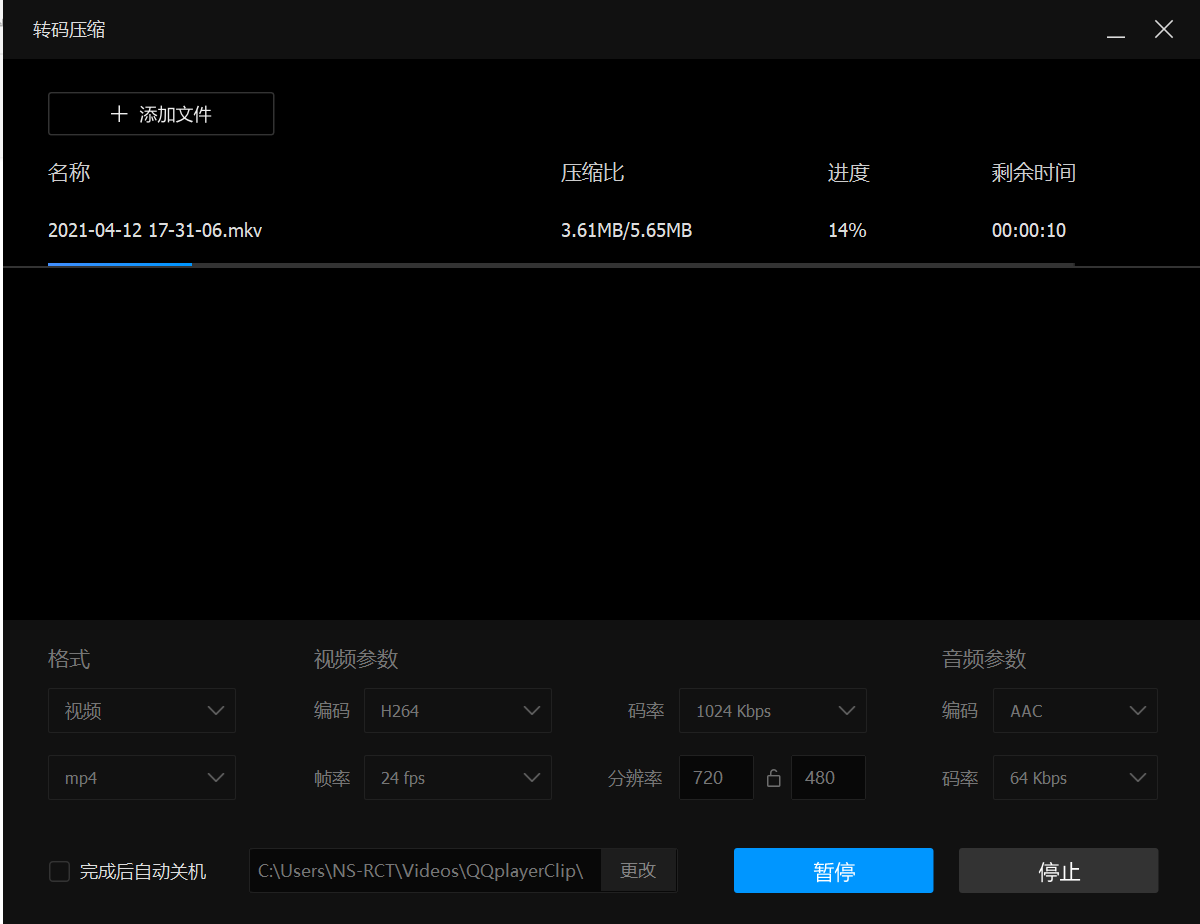Screen dimensions: 1200x924
Task: Open the AAC audio encoder dropdown
Action: click(x=1075, y=710)
